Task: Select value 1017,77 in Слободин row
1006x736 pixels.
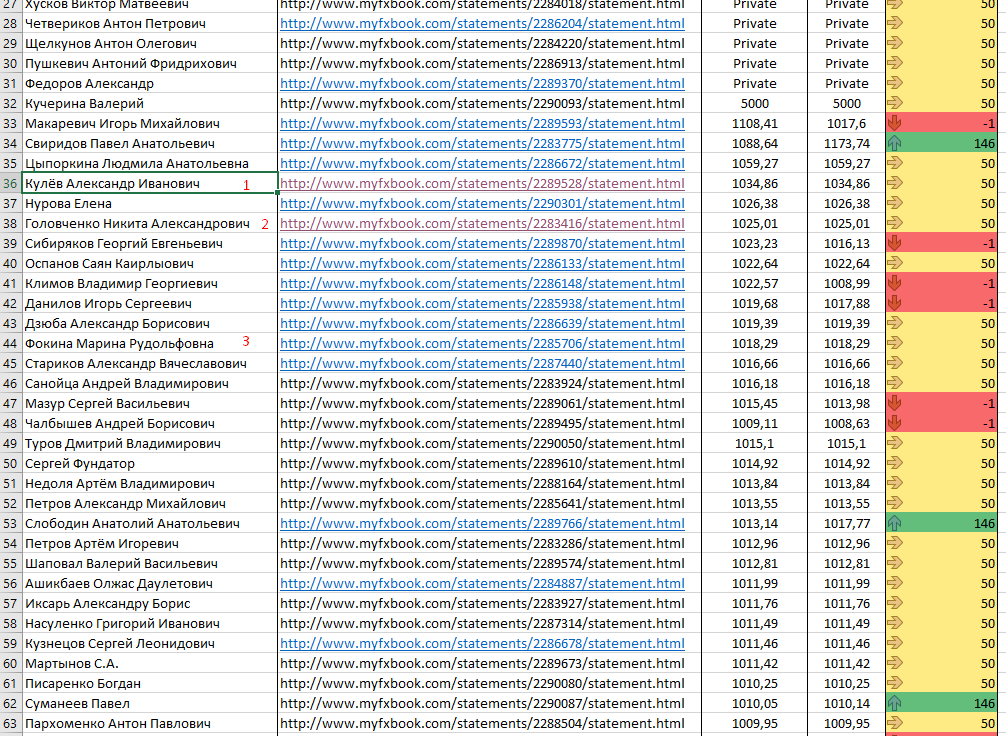Action: (847, 524)
